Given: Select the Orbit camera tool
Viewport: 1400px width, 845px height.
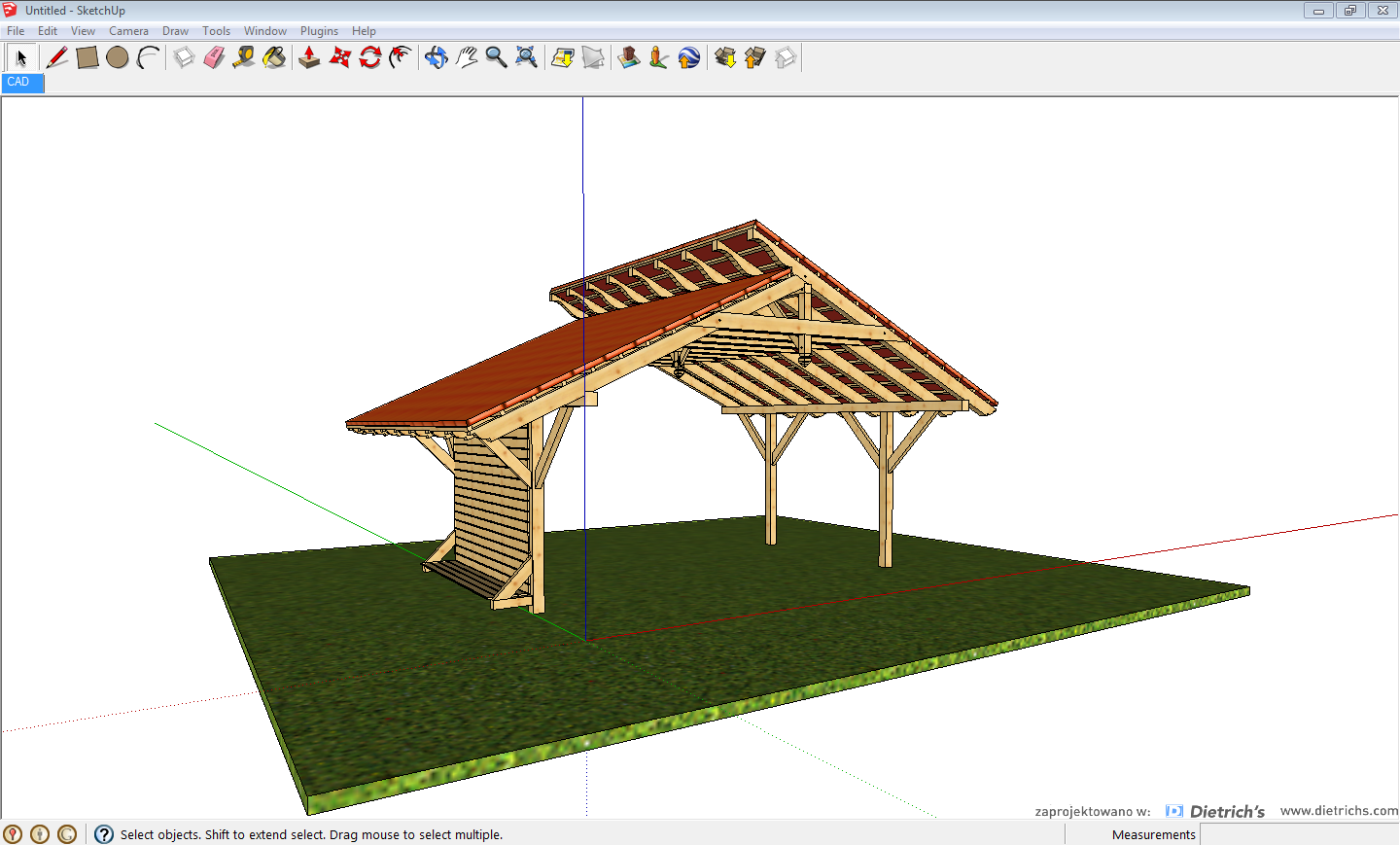Looking at the screenshot, I should tap(436, 57).
